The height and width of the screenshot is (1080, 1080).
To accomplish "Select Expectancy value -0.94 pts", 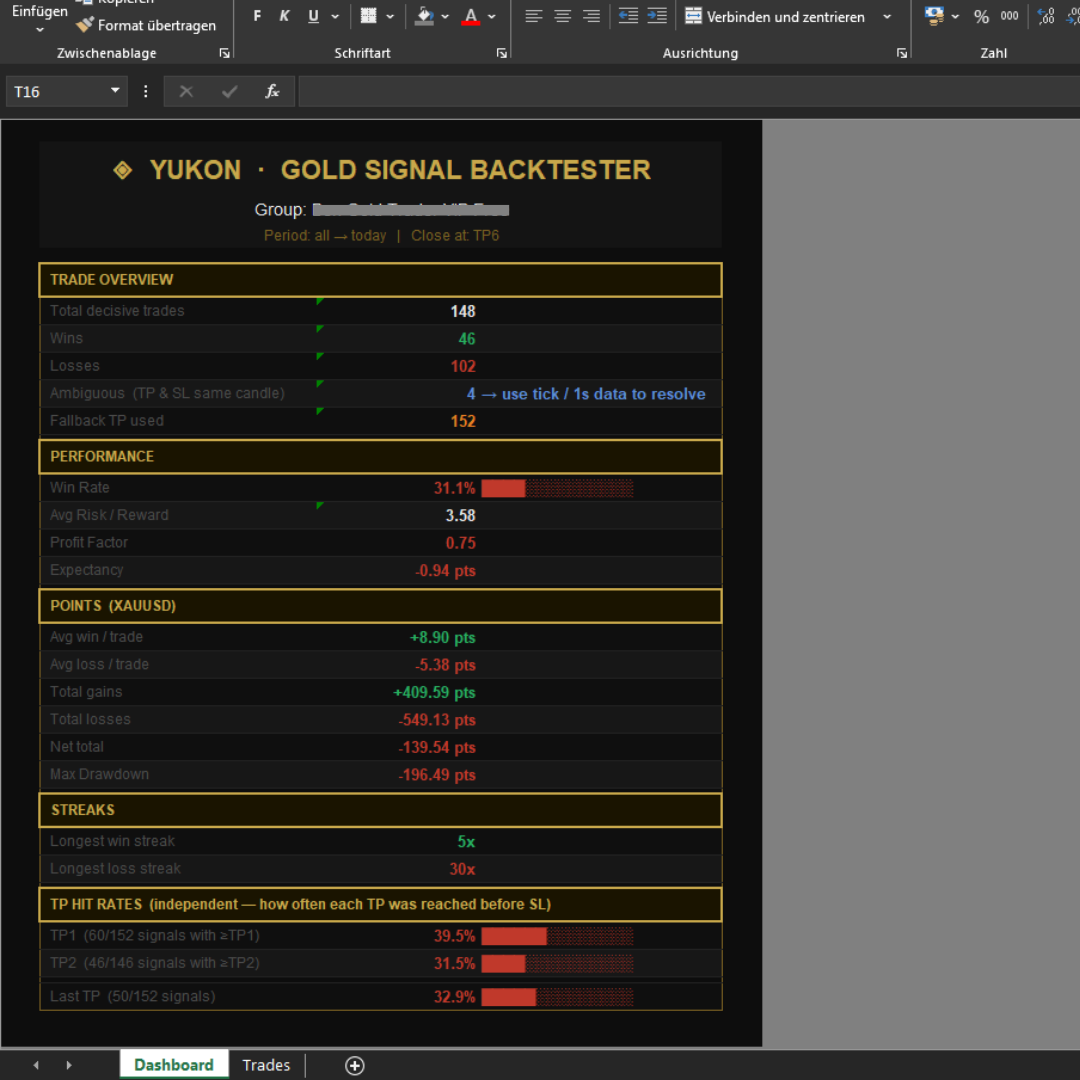I will click(445, 571).
